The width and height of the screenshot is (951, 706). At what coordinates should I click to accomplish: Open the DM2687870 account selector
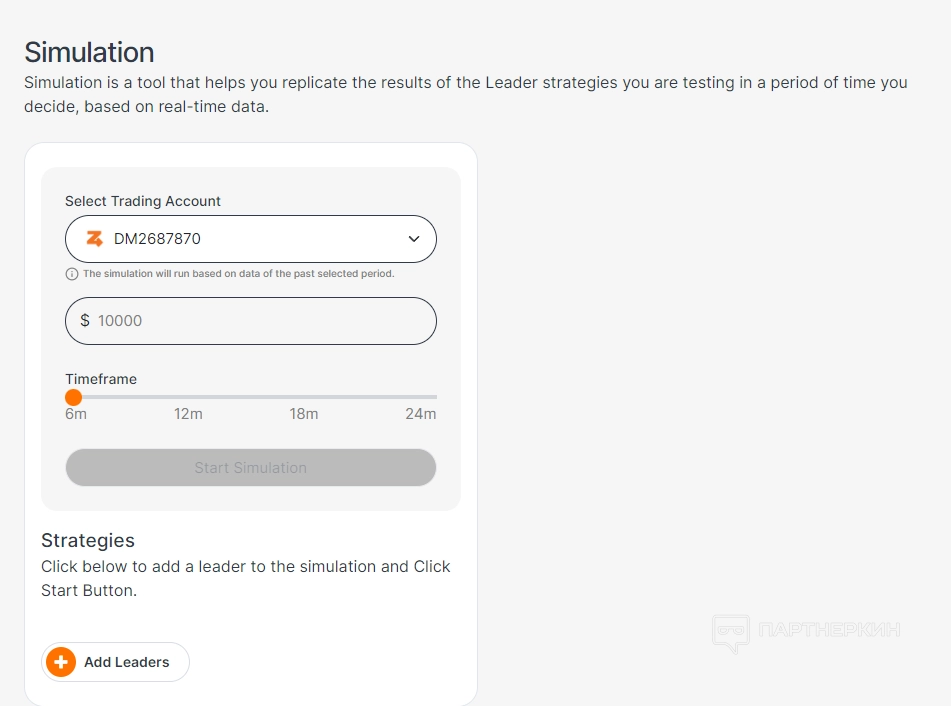point(250,239)
